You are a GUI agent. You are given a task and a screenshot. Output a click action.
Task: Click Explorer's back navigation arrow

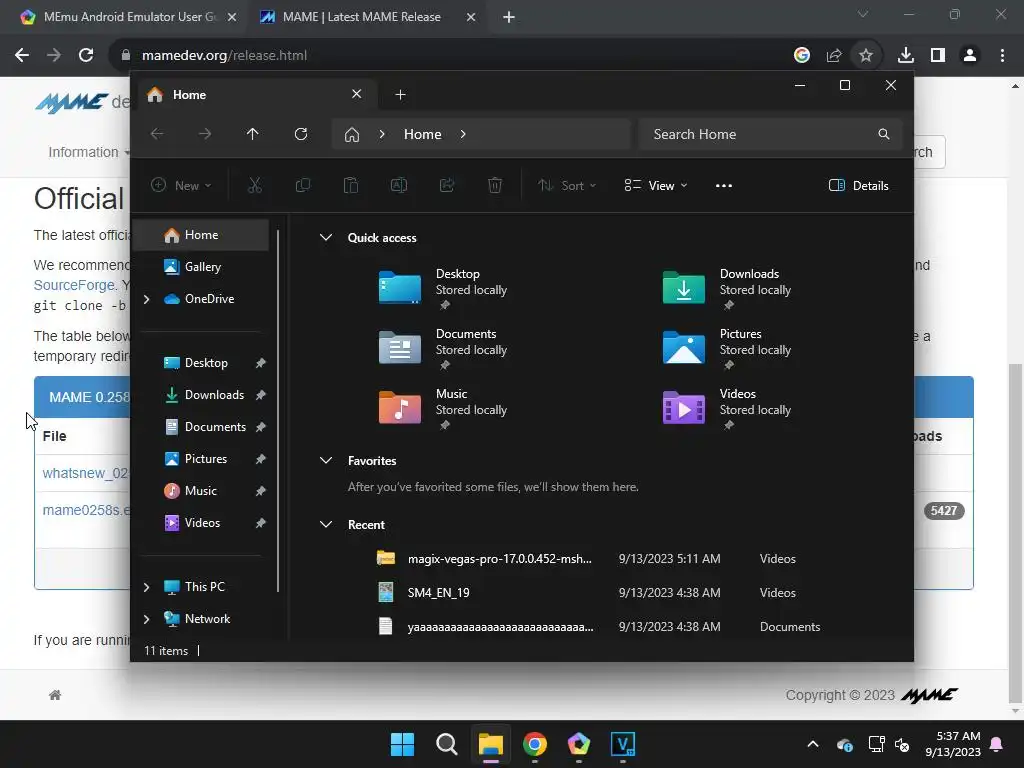pos(157,134)
